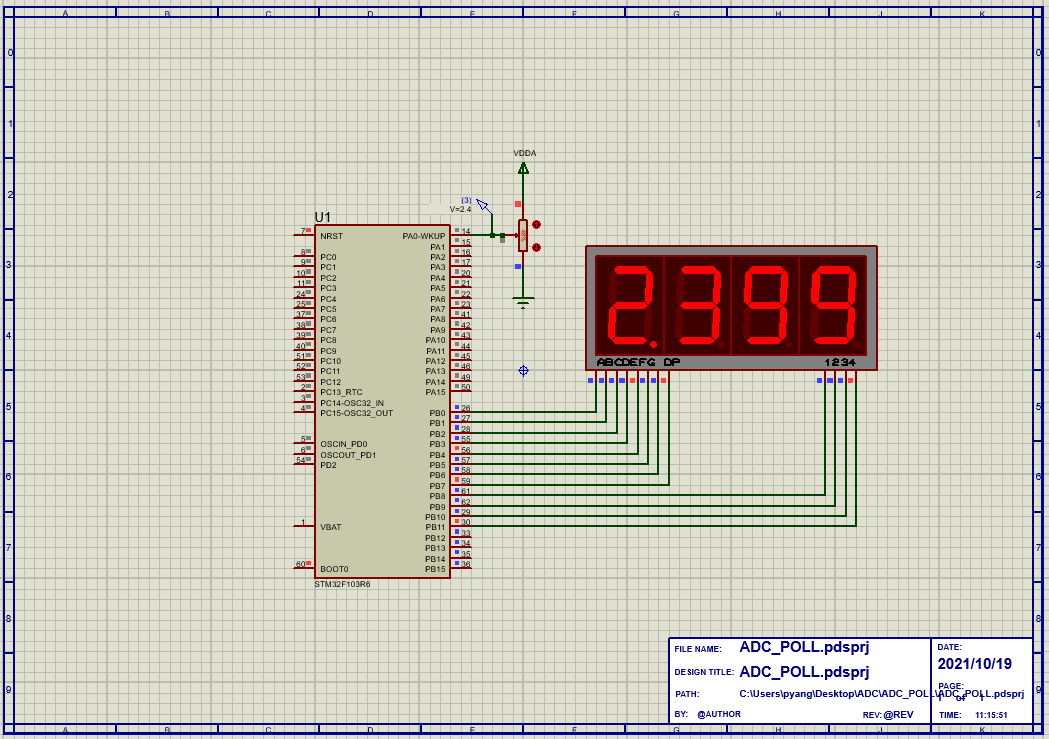This screenshot has width=1049, height=739.
Task: Click the OSCOUT_PD1 pin label
Action: click(348, 455)
